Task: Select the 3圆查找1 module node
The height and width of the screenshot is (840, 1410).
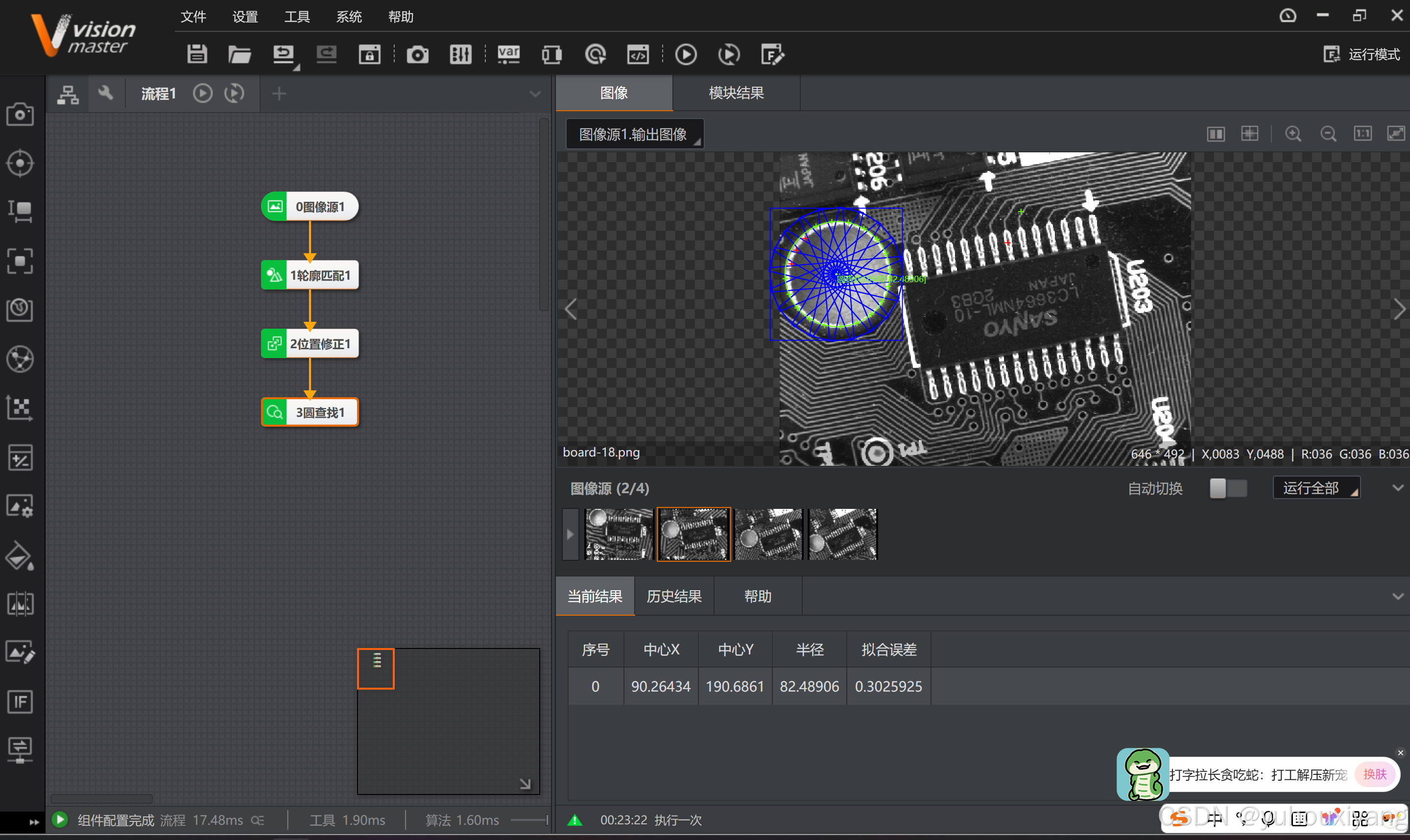Action: click(x=310, y=412)
